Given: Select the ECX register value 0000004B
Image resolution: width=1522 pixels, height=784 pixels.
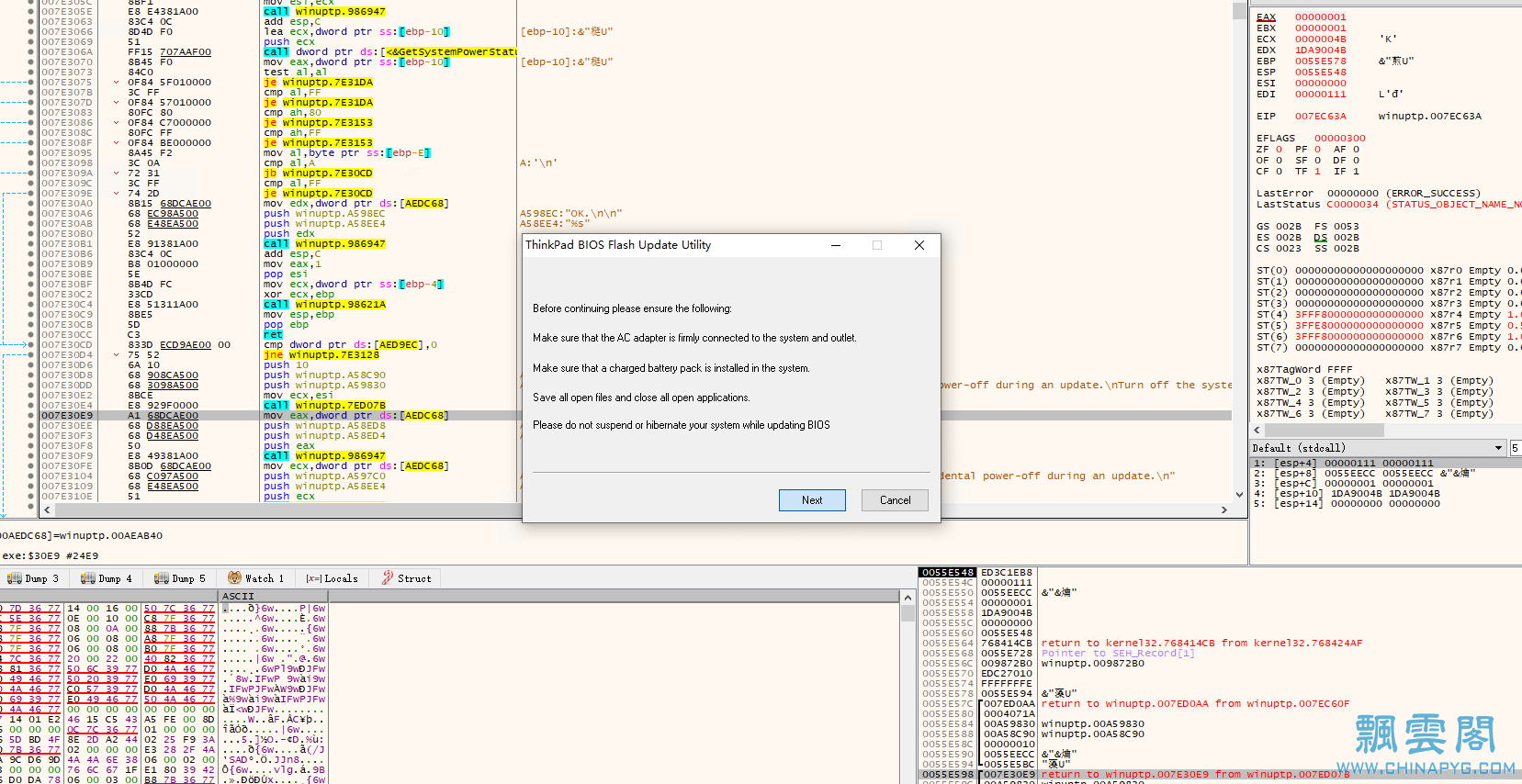Looking at the screenshot, I should pos(1320,39).
